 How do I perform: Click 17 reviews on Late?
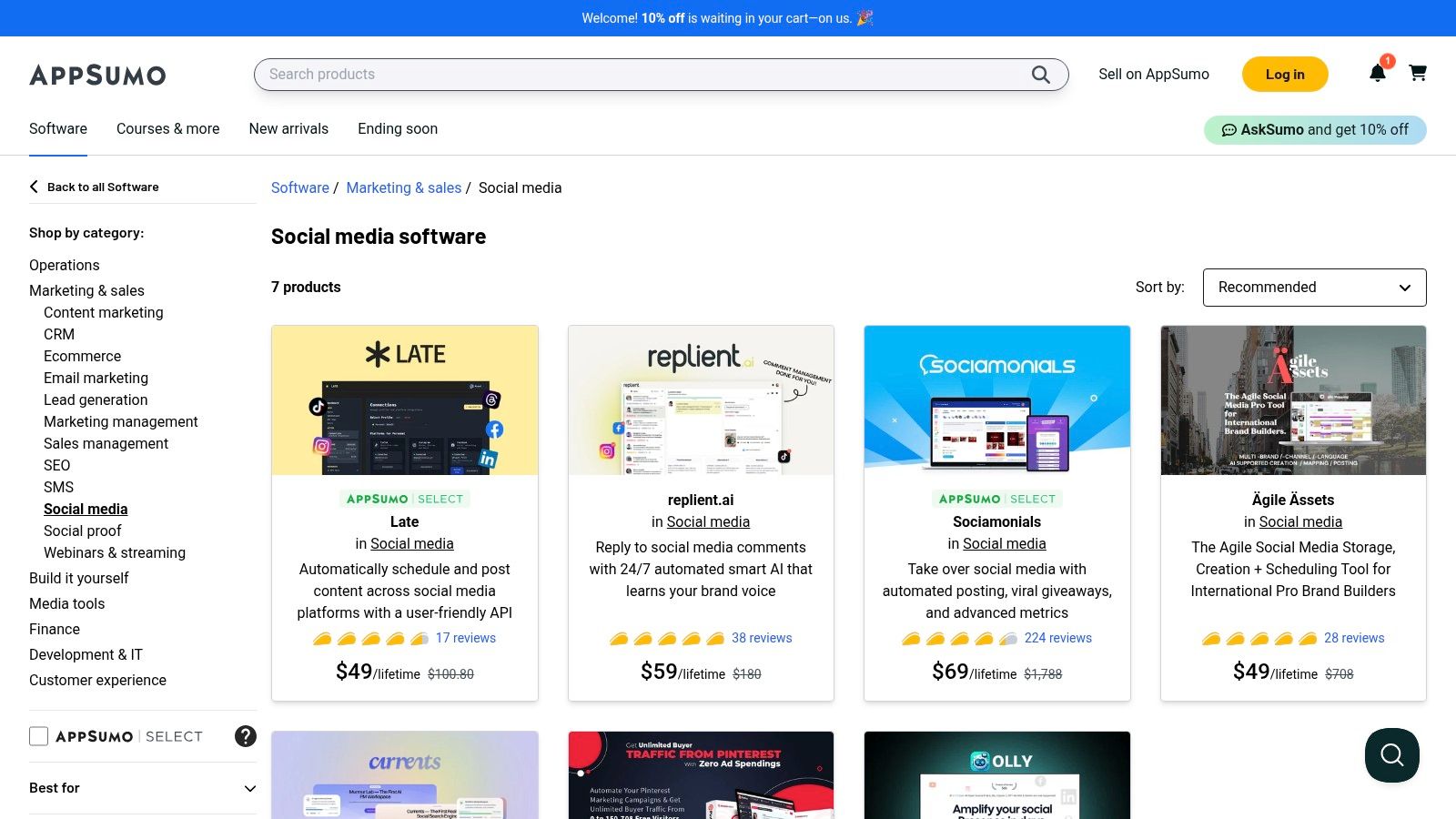point(466,638)
